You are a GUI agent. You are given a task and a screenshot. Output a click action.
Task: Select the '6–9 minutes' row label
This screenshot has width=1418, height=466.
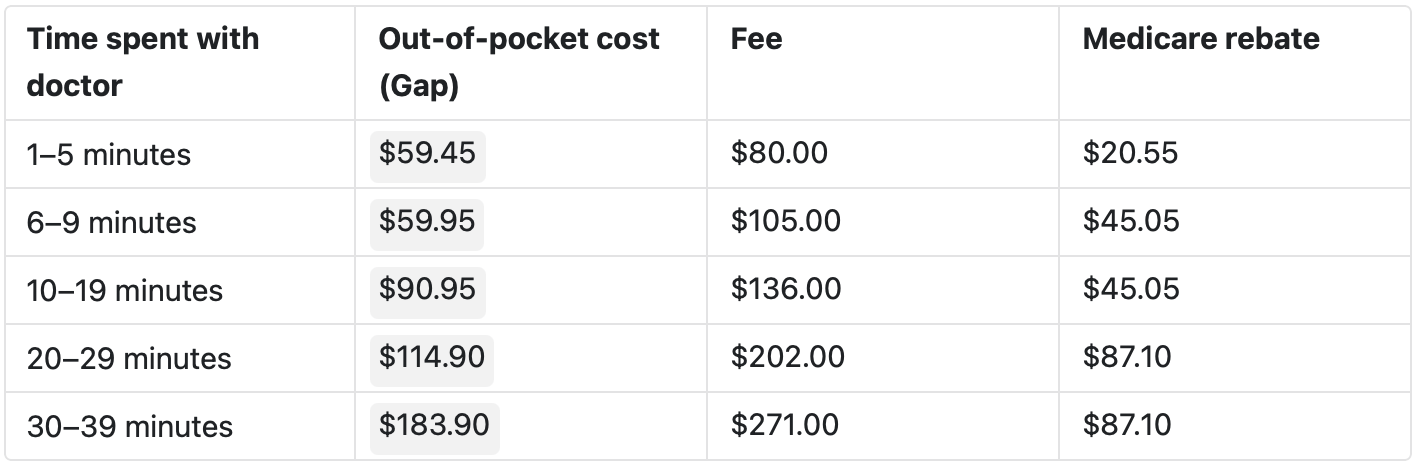pos(111,223)
